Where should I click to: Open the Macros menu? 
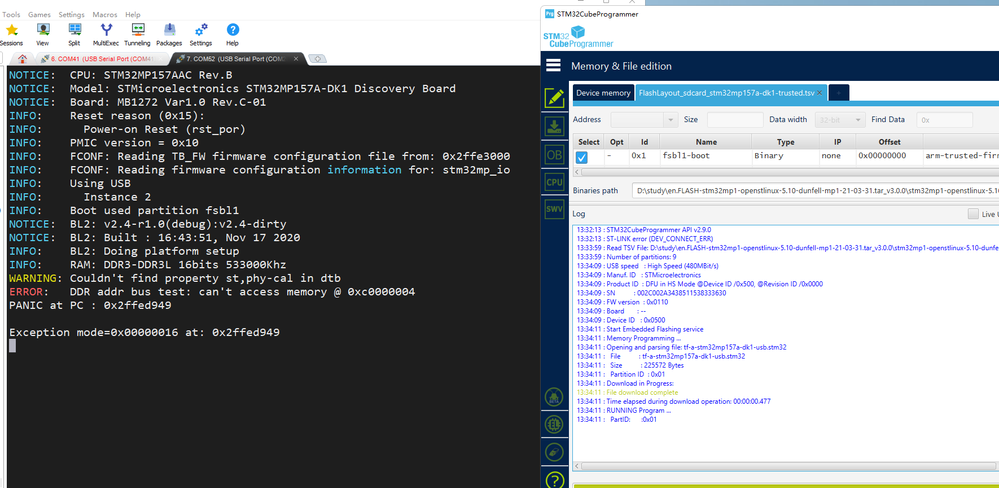[104, 14]
